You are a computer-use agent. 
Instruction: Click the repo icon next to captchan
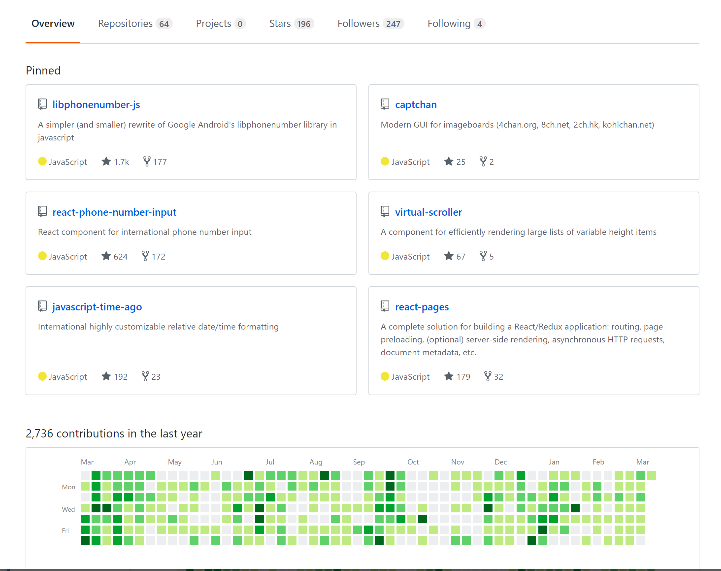(x=385, y=104)
